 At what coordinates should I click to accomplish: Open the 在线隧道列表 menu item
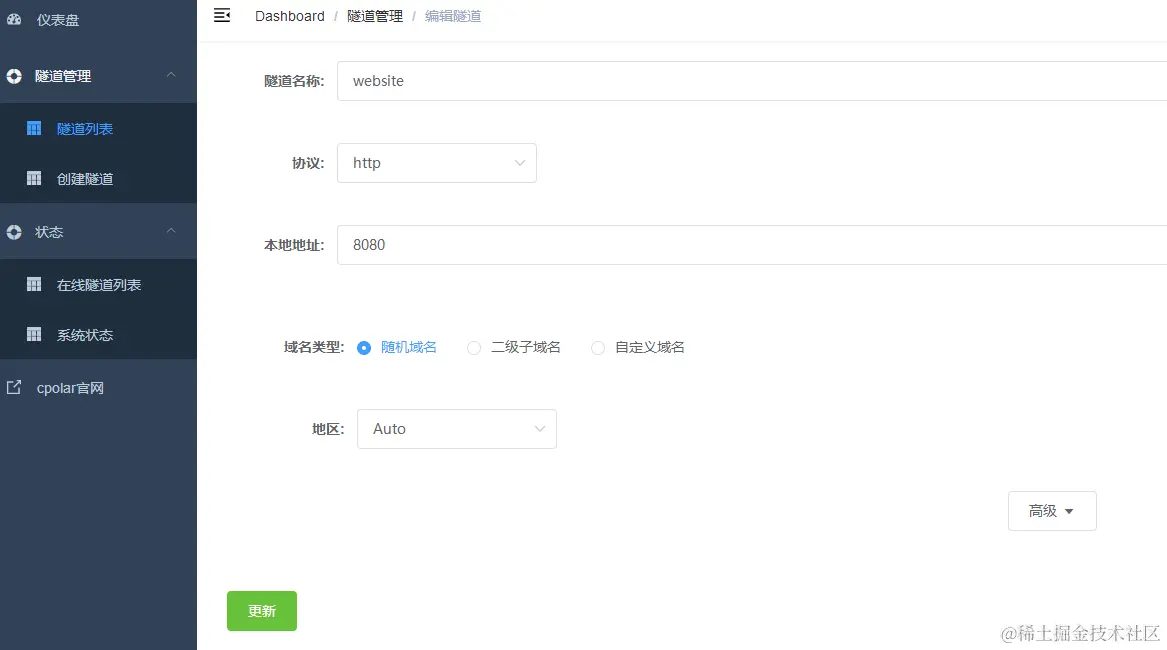98,284
